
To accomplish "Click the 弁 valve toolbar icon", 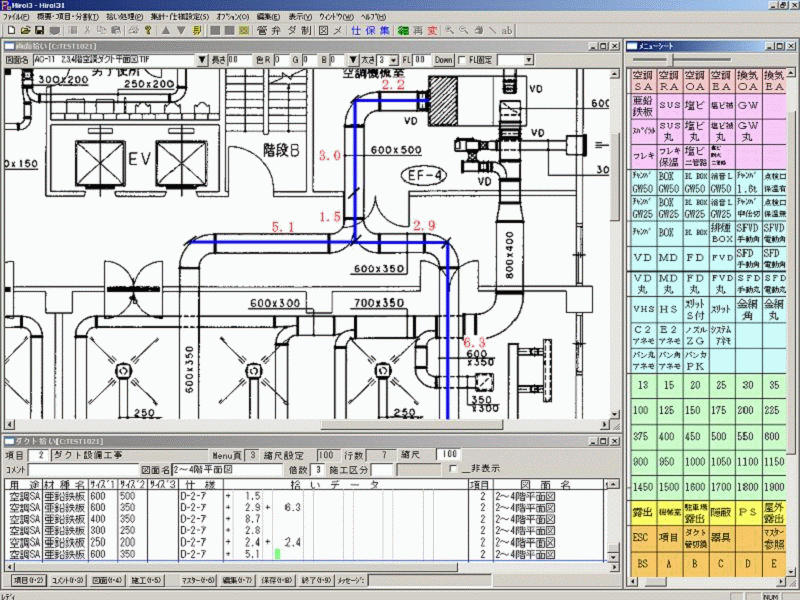I will [x=277, y=31].
